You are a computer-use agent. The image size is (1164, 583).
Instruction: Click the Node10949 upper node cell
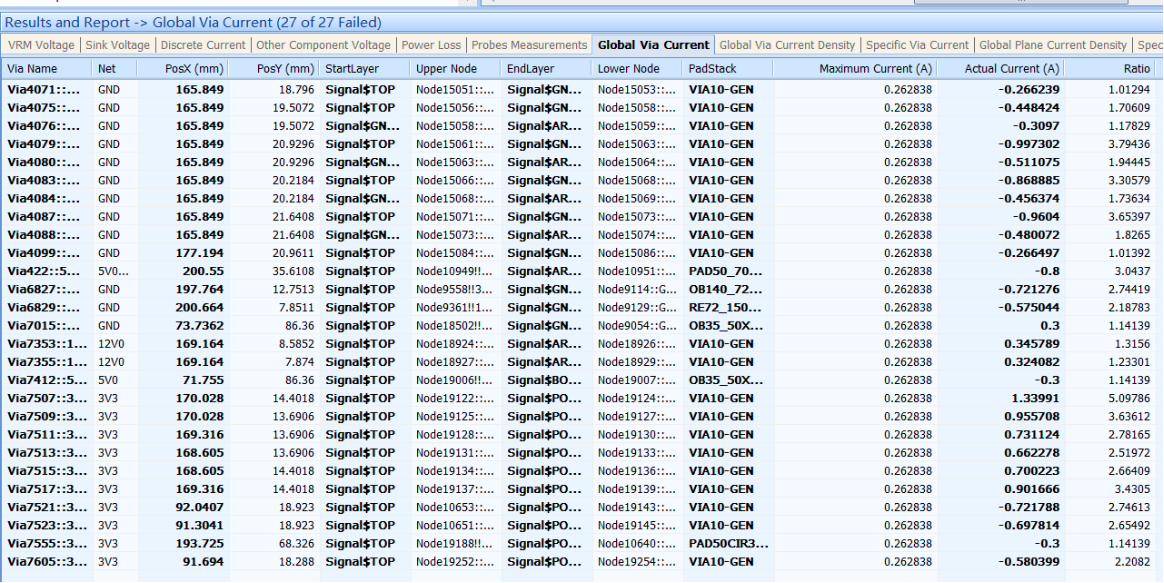(x=455, y=271)
